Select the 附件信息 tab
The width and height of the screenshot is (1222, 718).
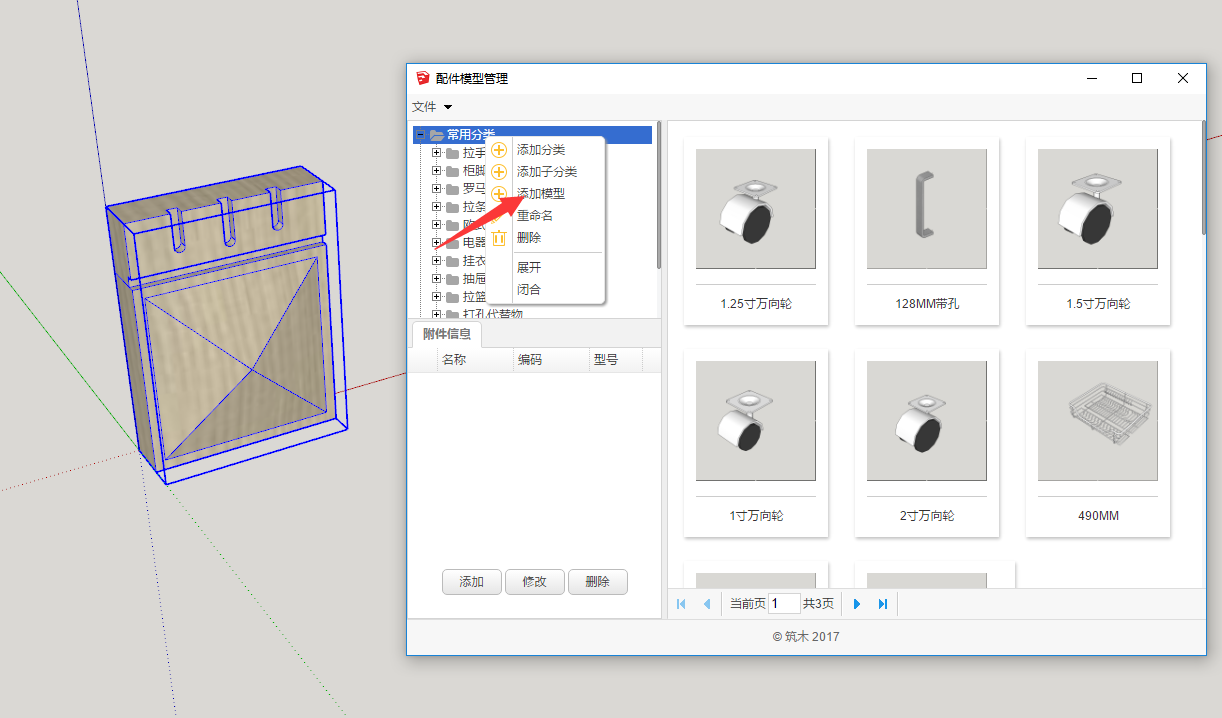[x=447, y=334]
